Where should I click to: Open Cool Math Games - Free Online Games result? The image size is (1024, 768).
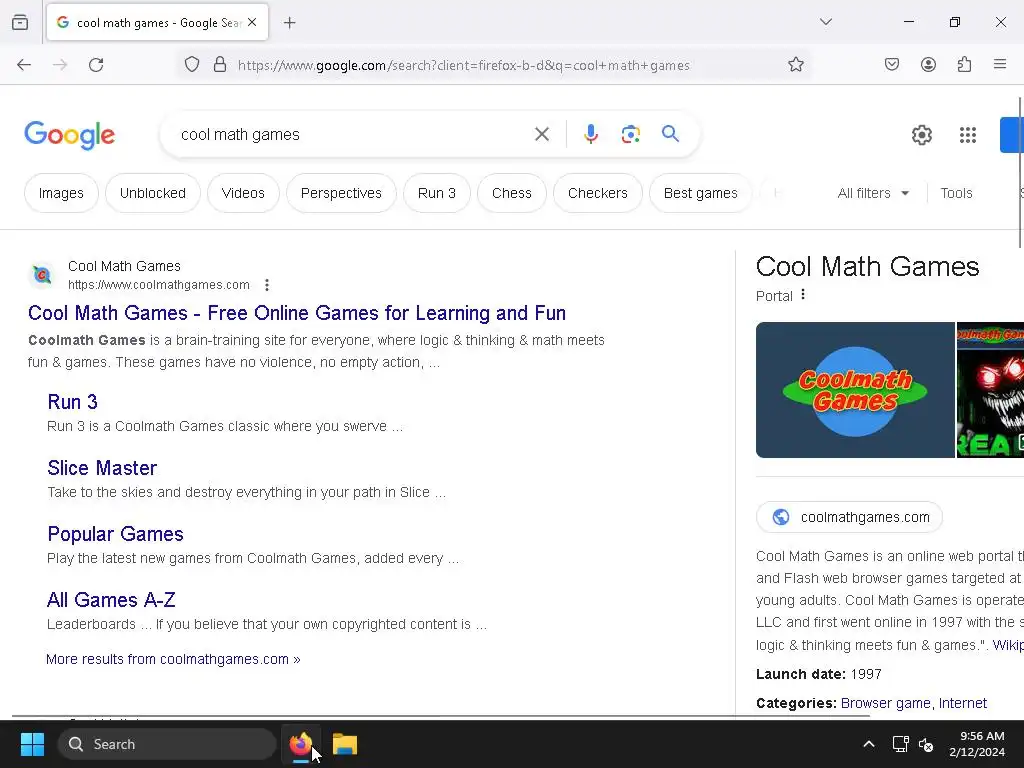tap(296, 313)
